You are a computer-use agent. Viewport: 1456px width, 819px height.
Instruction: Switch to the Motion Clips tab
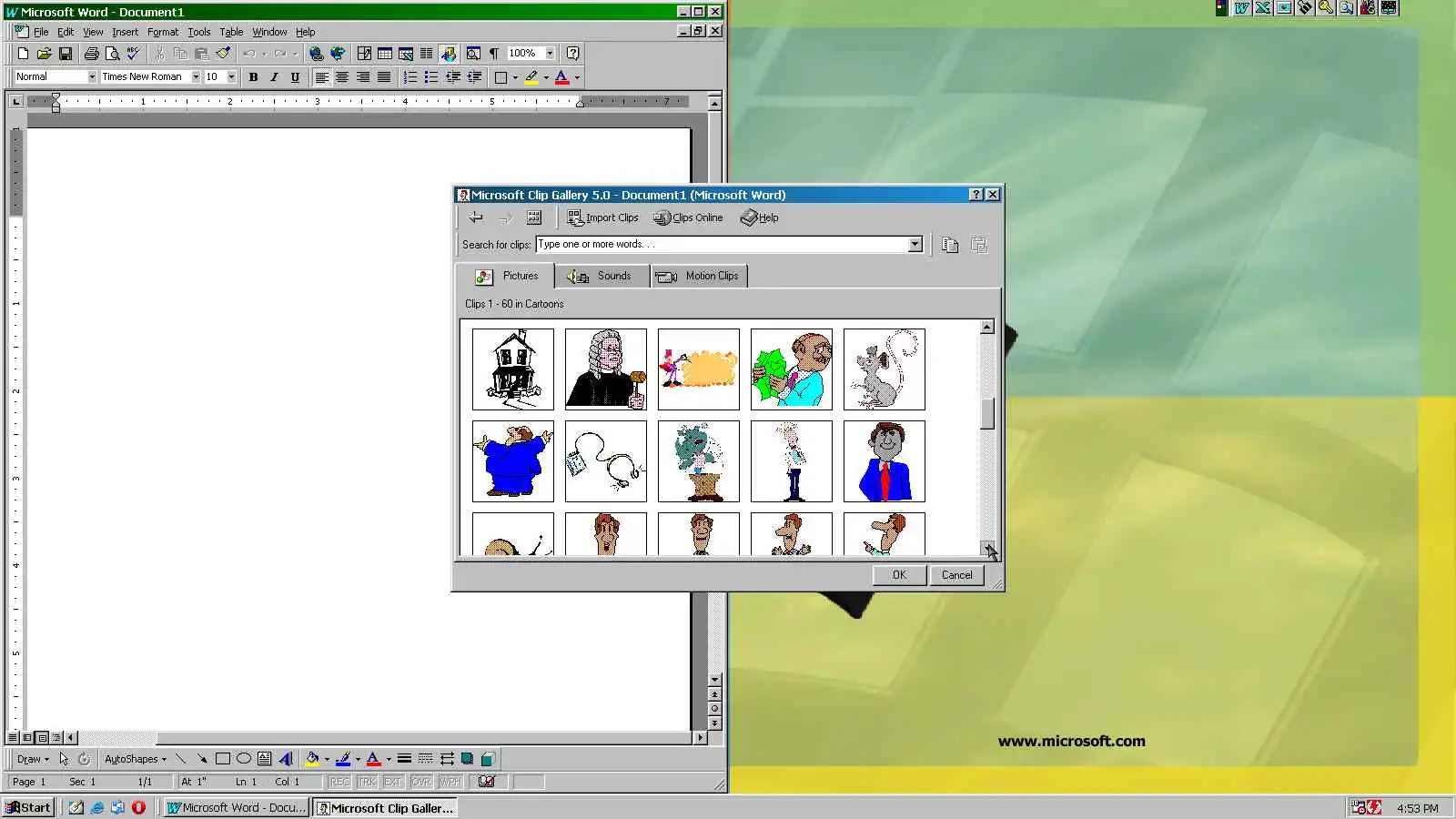699,276
